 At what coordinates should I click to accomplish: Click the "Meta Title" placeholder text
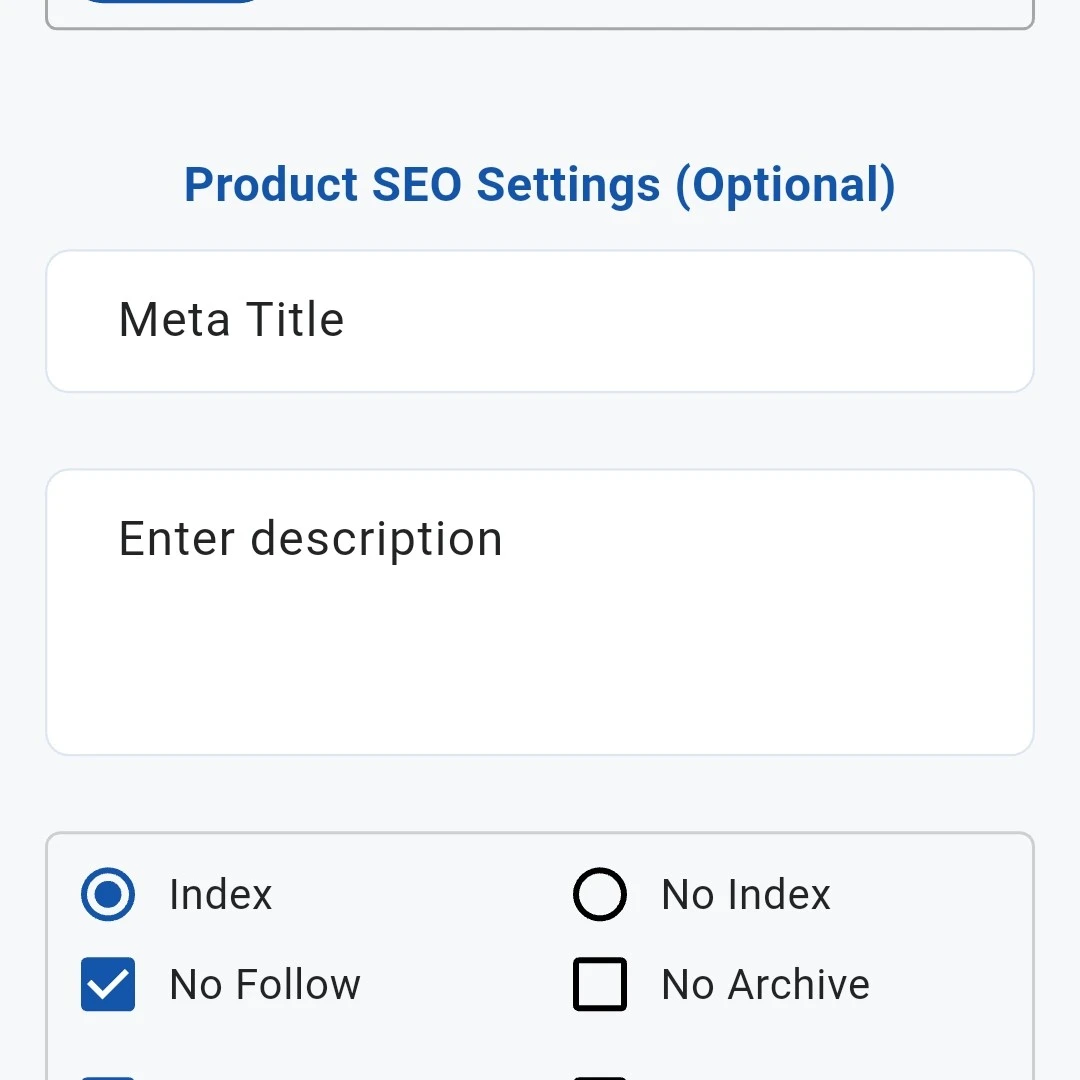(232, 321)
